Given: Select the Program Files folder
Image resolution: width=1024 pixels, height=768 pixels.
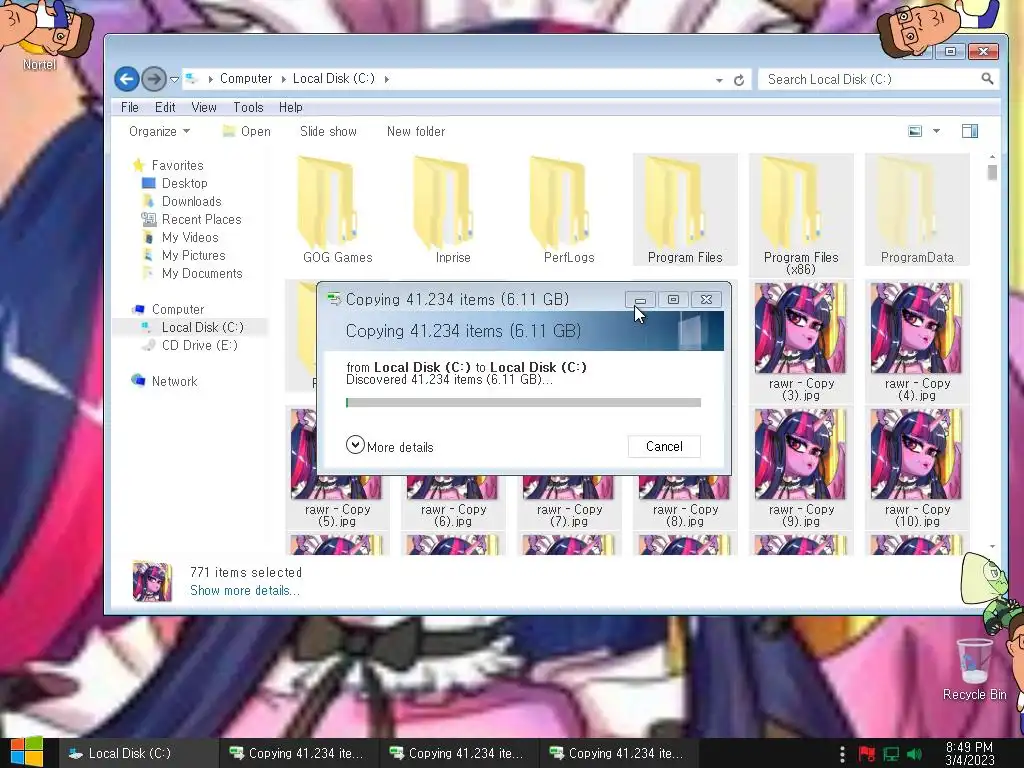Looking at the screenshot, I should click(685, 210).
